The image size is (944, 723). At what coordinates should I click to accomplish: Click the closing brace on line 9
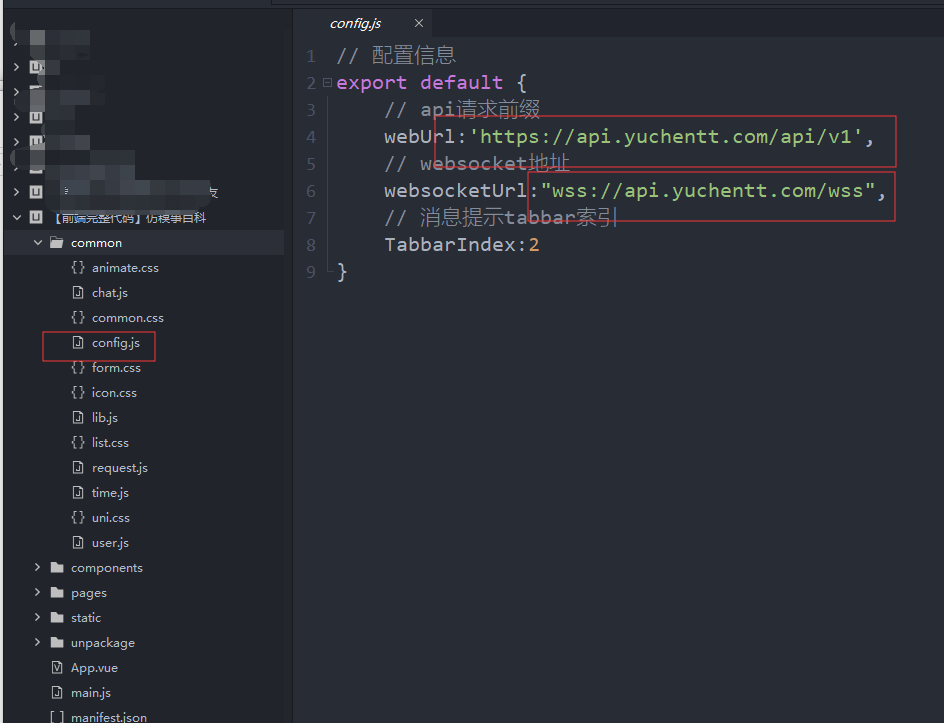click(x=342, y=272)
